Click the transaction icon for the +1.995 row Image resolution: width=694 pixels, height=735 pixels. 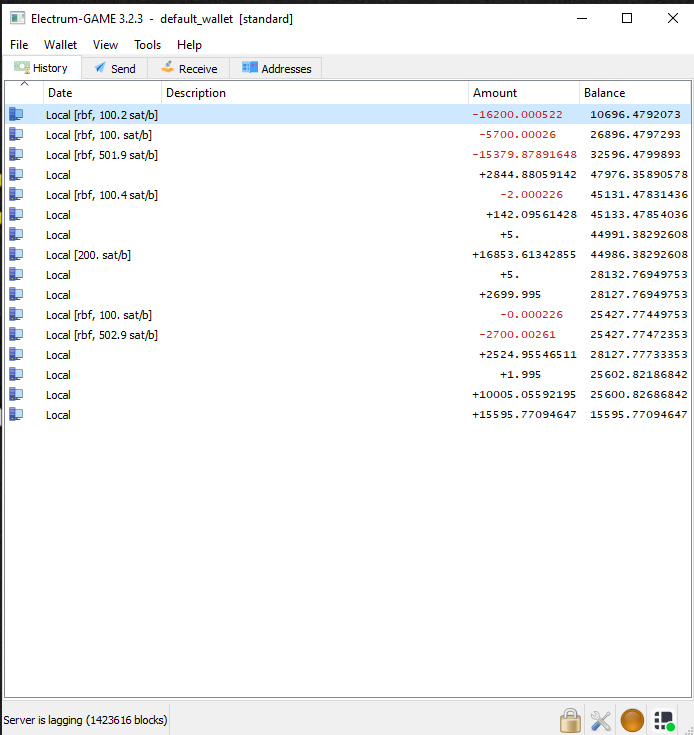click(16, 375)
